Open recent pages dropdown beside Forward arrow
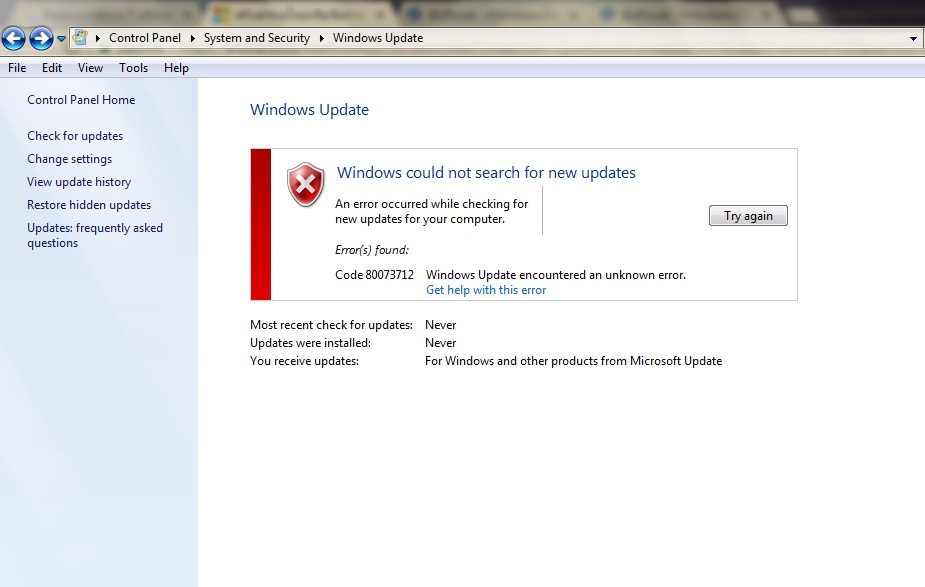The height and width of the screenshot is (587, 925). (61, 39)
